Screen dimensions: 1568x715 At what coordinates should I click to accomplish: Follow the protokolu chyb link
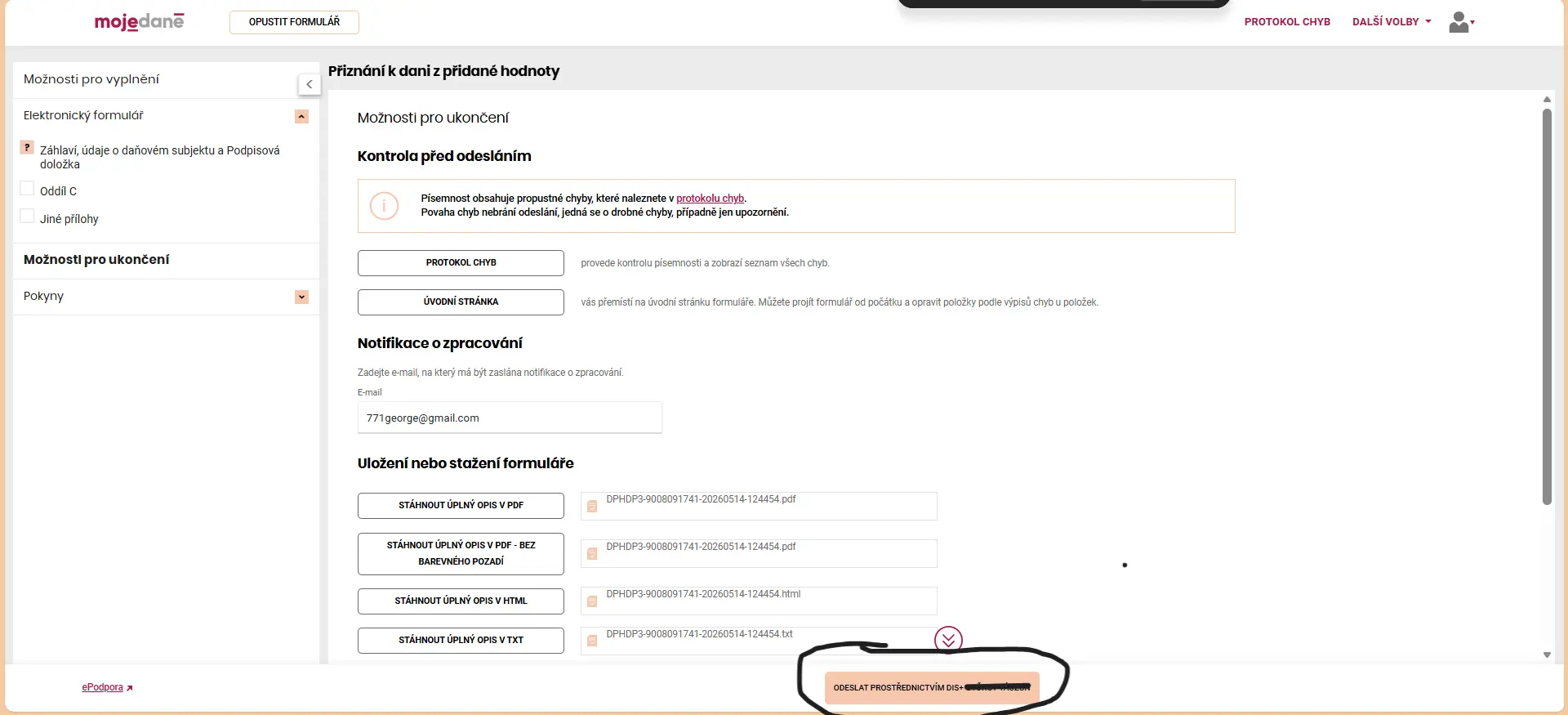click(710, 199)
